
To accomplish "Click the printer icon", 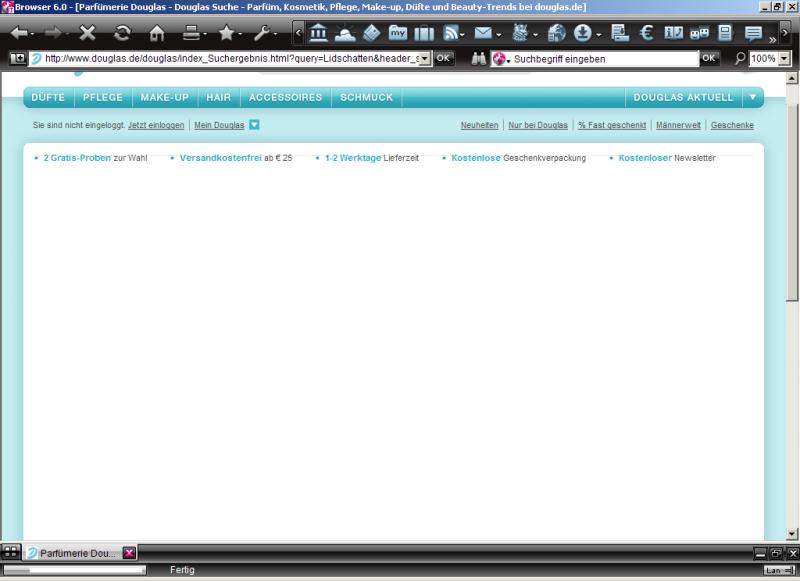I will pos(191,34).
